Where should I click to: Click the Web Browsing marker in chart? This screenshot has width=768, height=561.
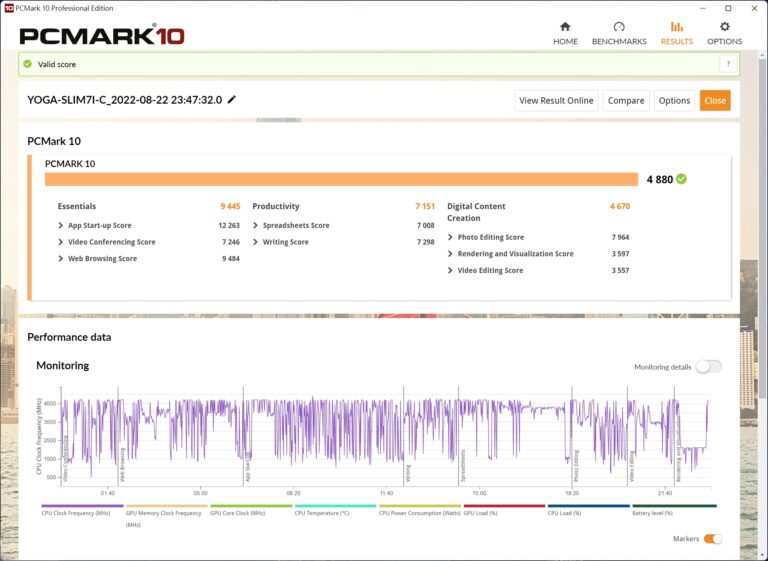point(123,465)
